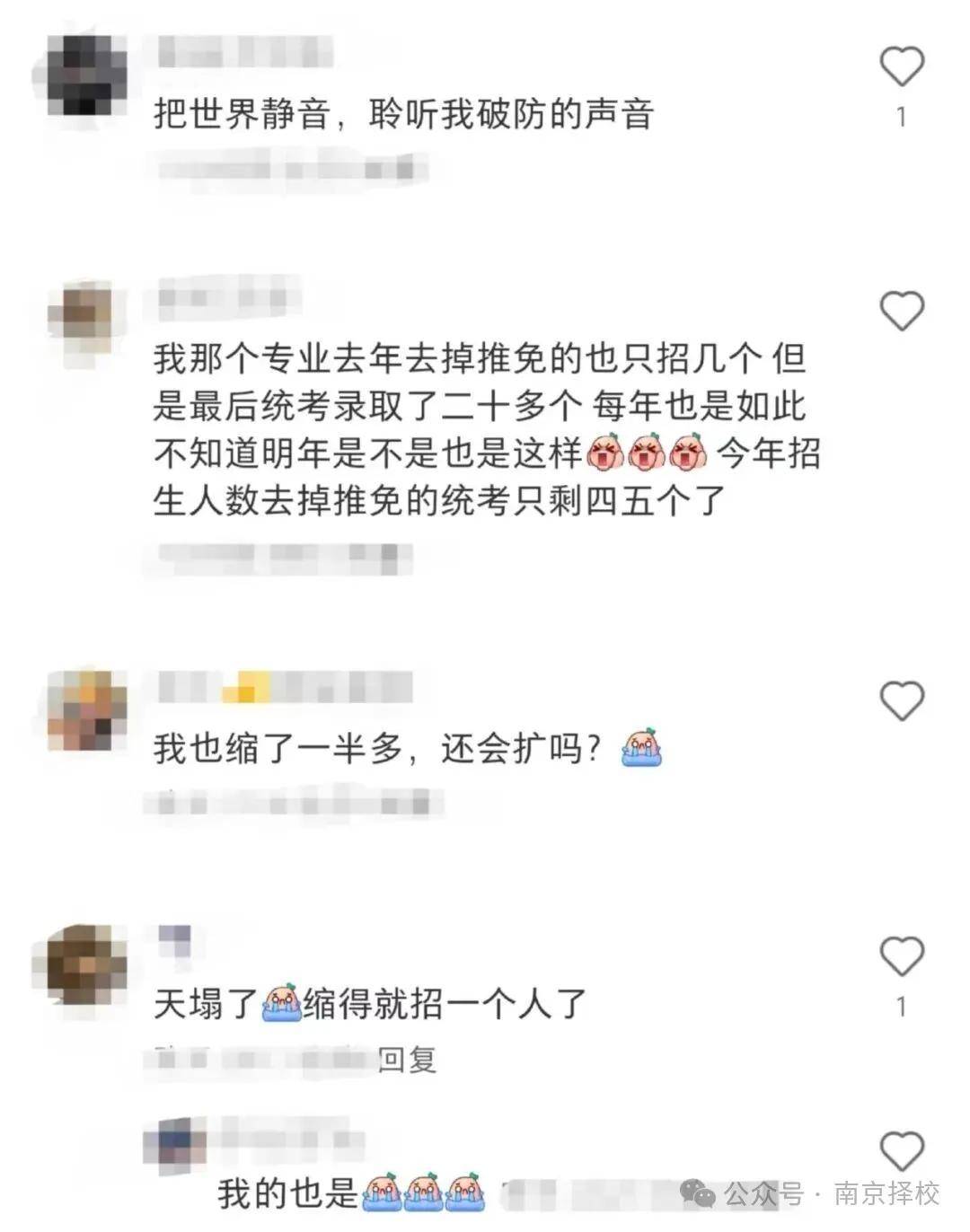The image size is (970, 1232).
Task: Tap the comment text 天塌了缩得就招一个人了
Action: pos(370,1003)
